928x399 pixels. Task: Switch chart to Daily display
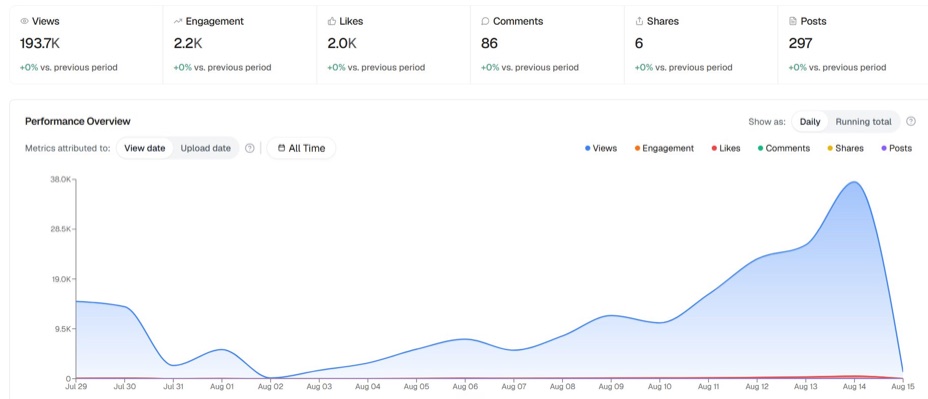[x=810, y=121]
